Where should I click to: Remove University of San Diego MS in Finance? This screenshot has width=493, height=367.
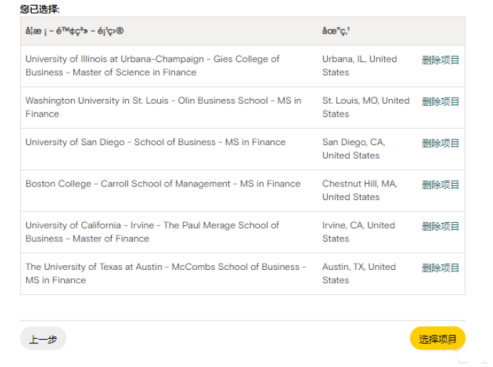click(x=440, y=143)
